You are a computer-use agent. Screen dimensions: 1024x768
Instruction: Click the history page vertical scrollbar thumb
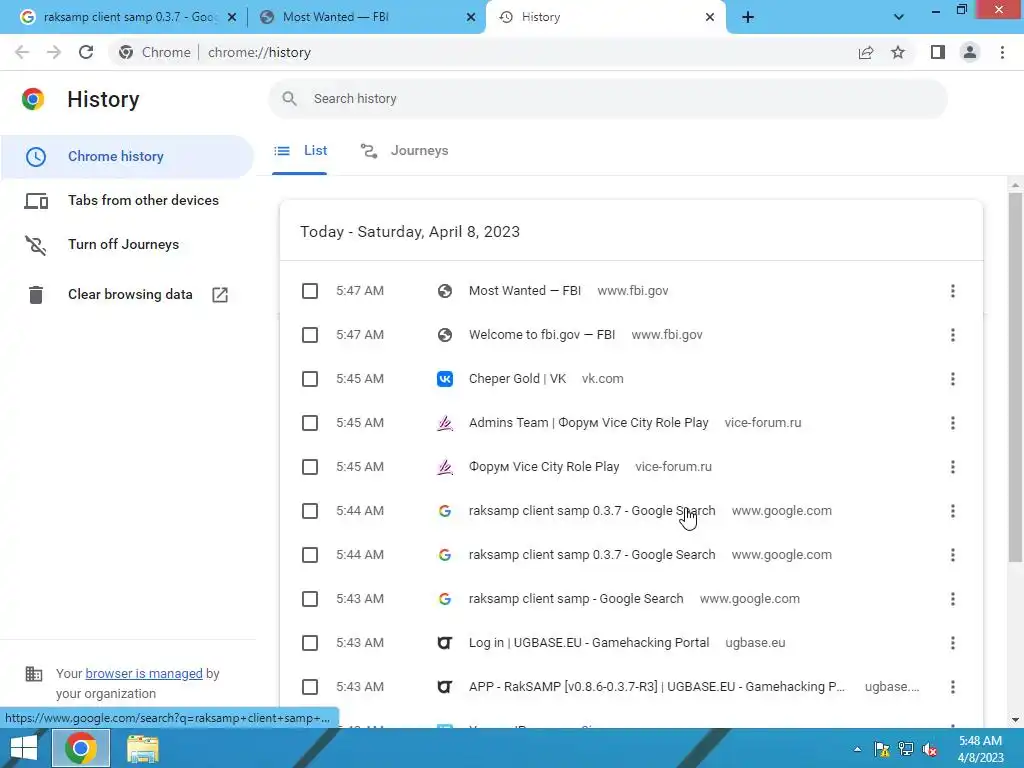1015,377
